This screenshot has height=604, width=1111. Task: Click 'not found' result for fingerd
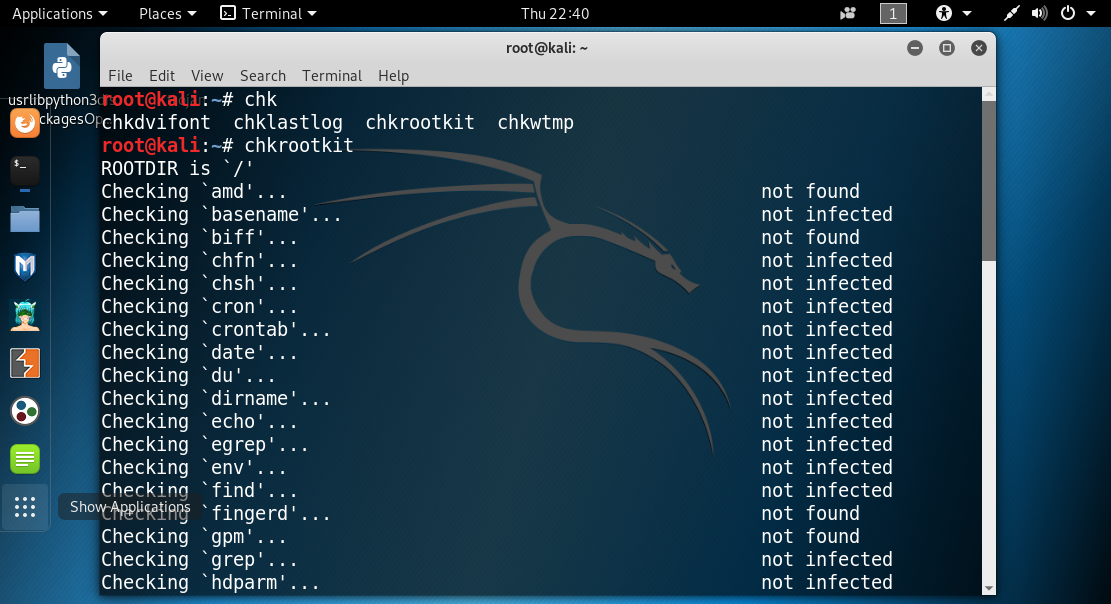[x=811, y=513]
